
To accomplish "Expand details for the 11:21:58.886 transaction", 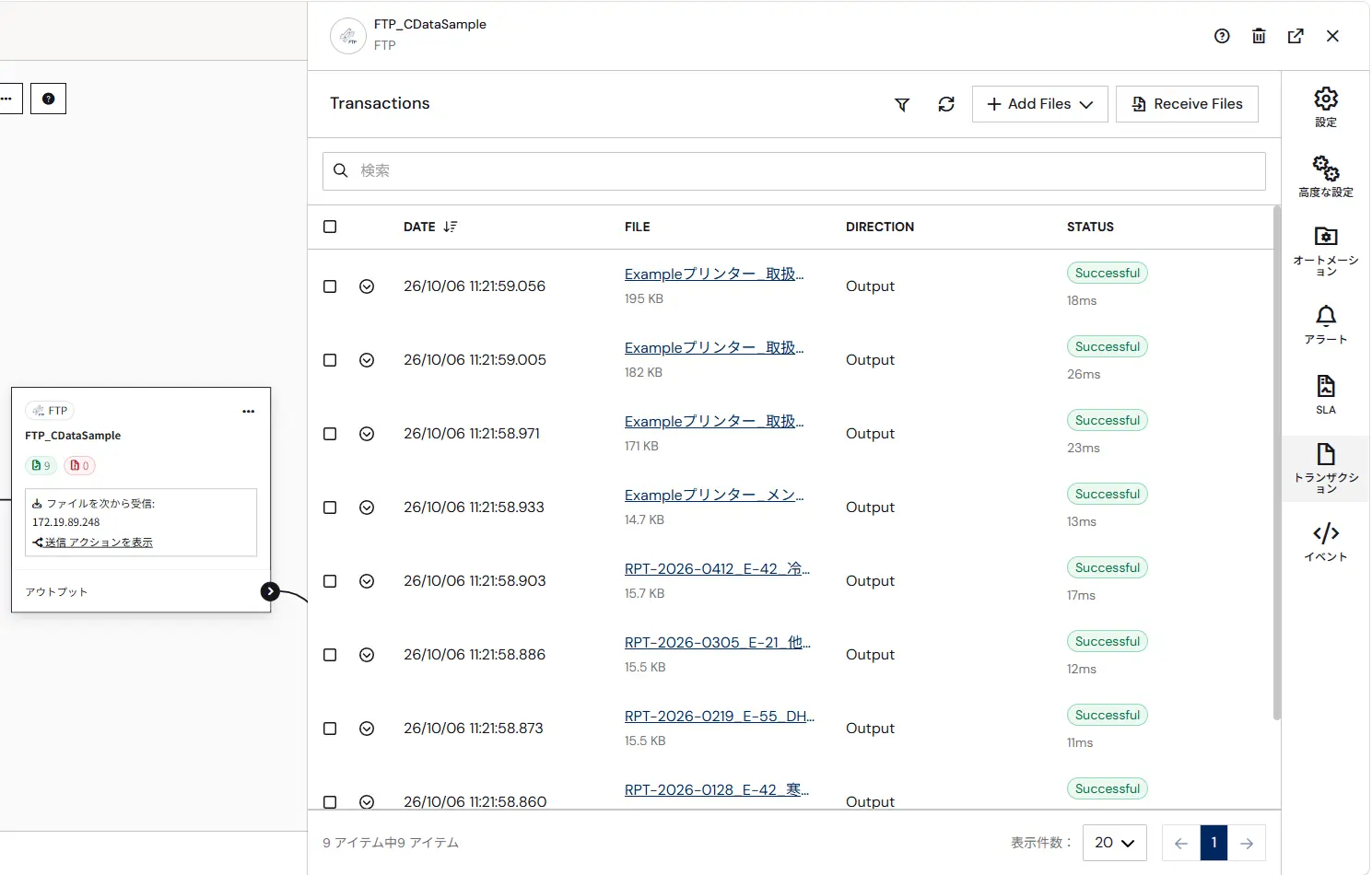I will click(367, 655).
